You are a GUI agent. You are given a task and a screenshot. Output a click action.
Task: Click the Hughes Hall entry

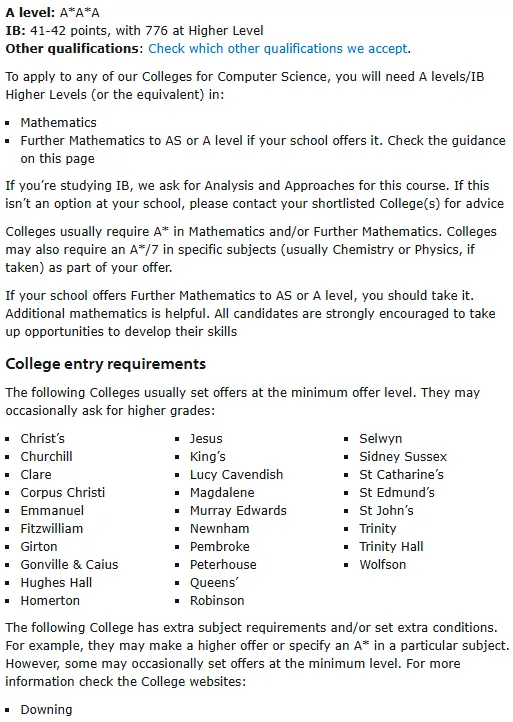pyautogui.click(x=56, y=582)
